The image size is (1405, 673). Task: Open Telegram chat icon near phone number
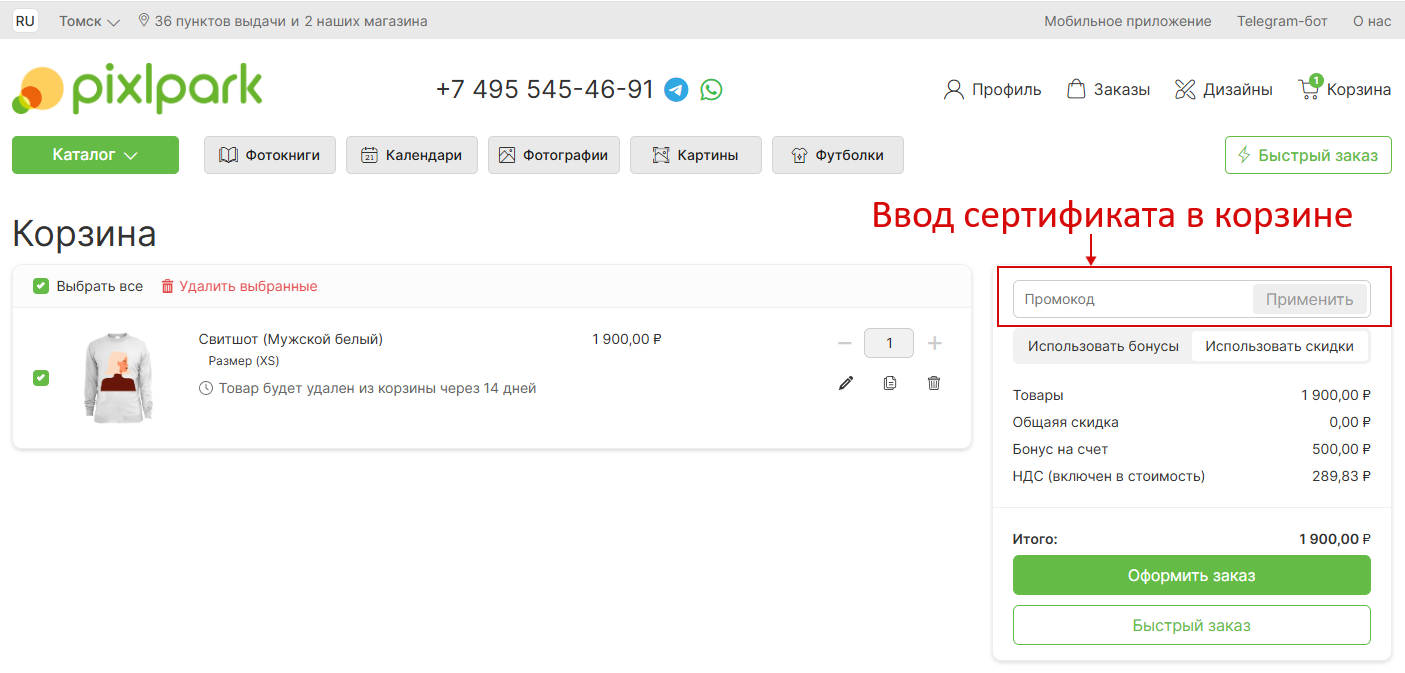click(677, 90)
